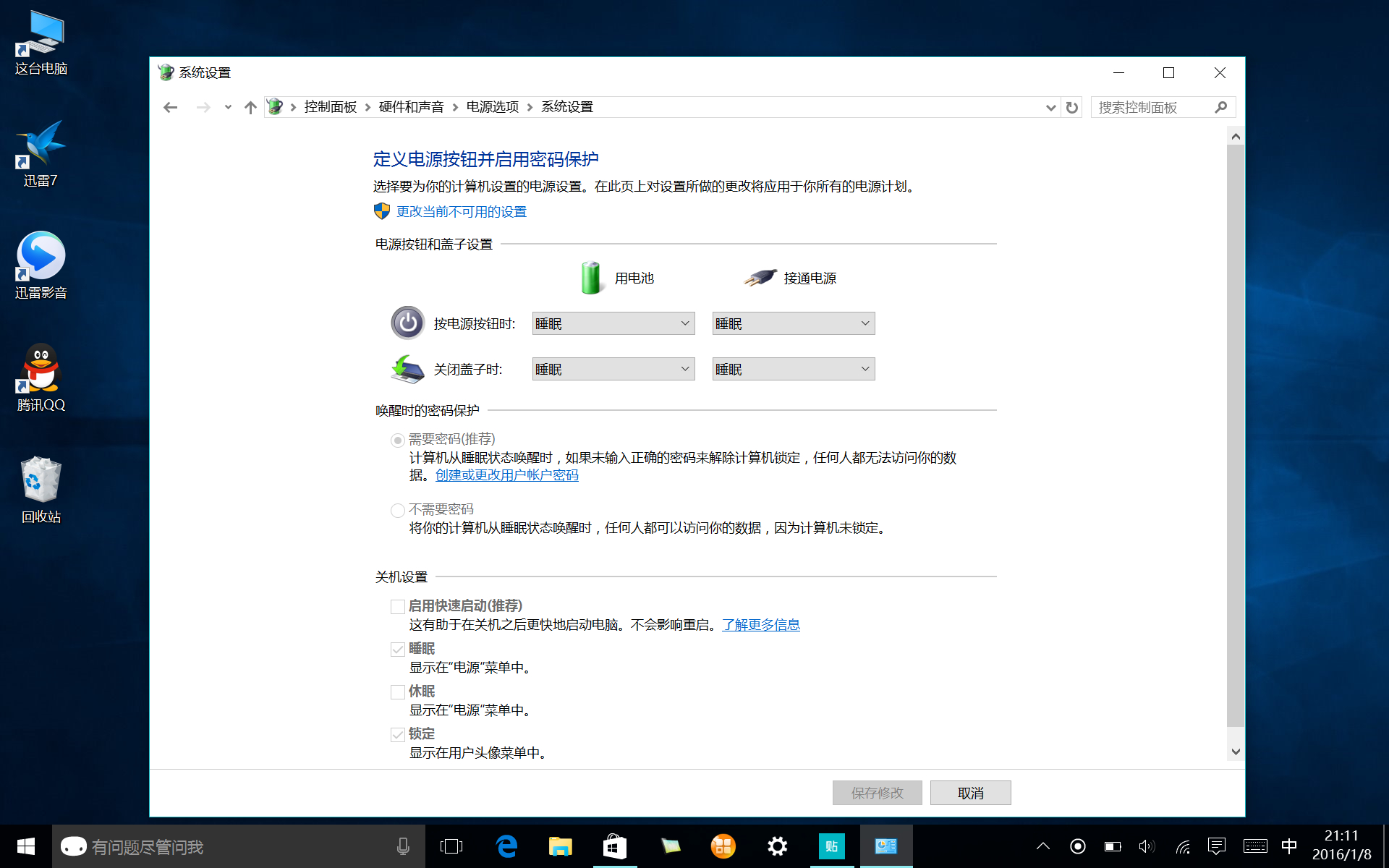Viewport: 1389px width, 868px height.
Task: Expand the address bar history dropdown arrow
Action: [1050, 107]
